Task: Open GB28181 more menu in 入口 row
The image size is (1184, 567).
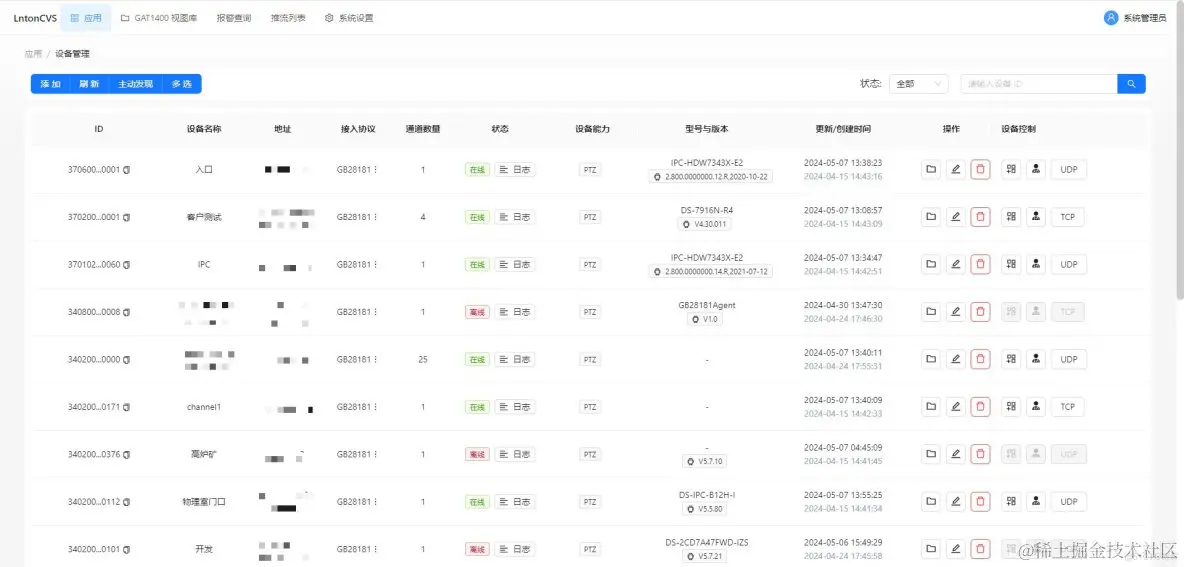Action: 375,170
